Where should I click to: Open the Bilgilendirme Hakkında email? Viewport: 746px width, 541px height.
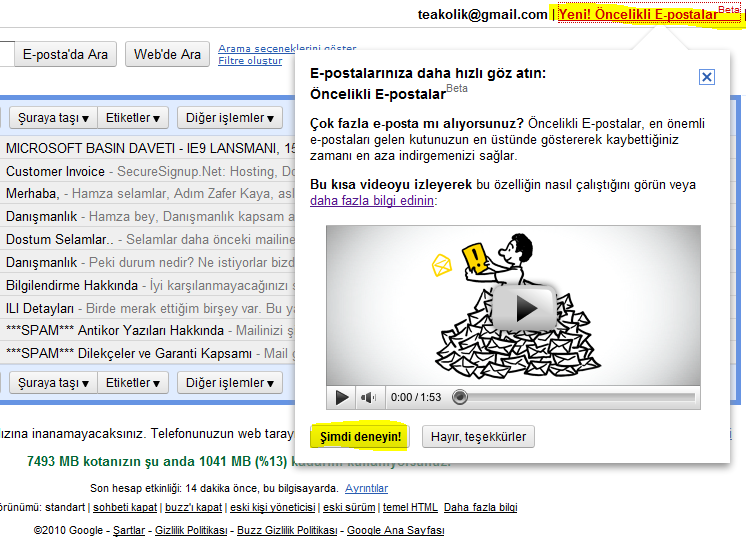(x=147, y=285)
